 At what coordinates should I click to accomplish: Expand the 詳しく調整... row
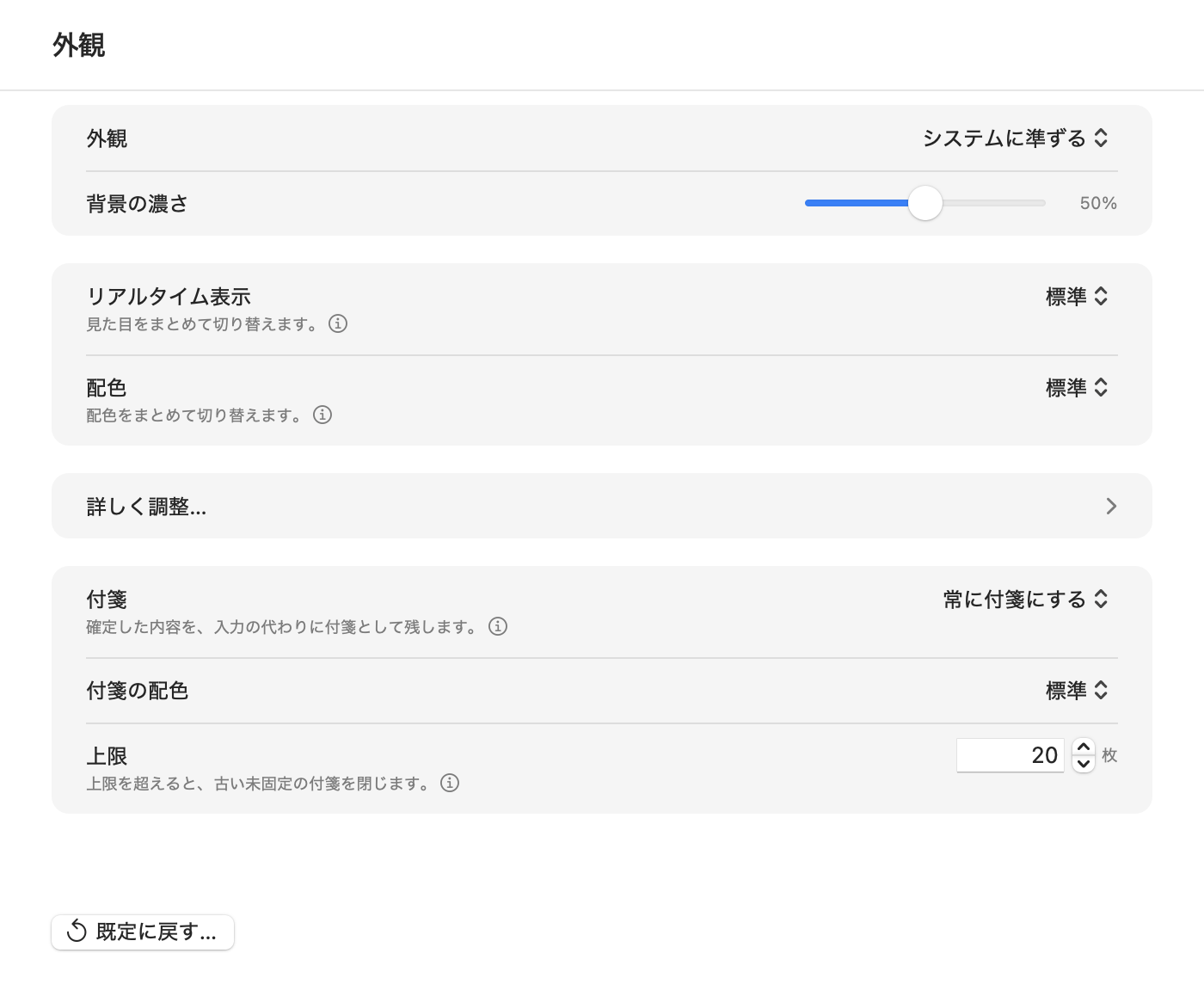tap(602, 506)
